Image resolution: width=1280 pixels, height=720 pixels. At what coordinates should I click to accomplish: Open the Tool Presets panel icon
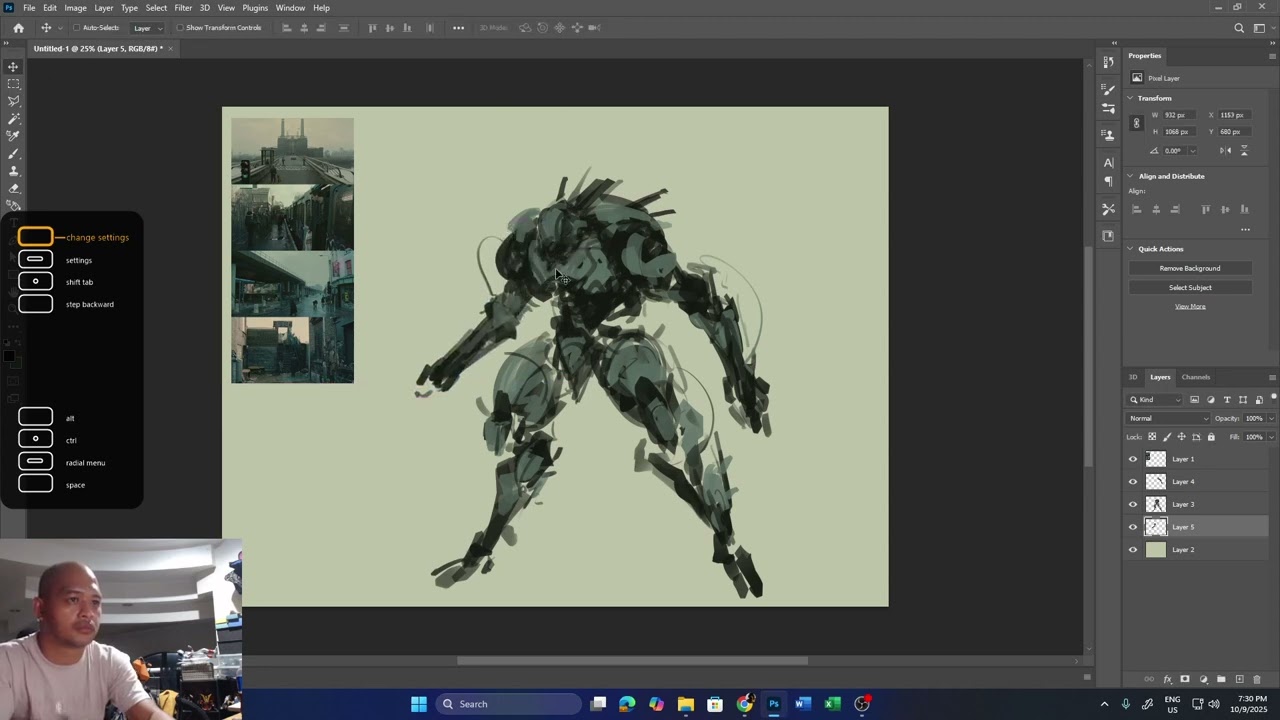[x=1108, y=209]
